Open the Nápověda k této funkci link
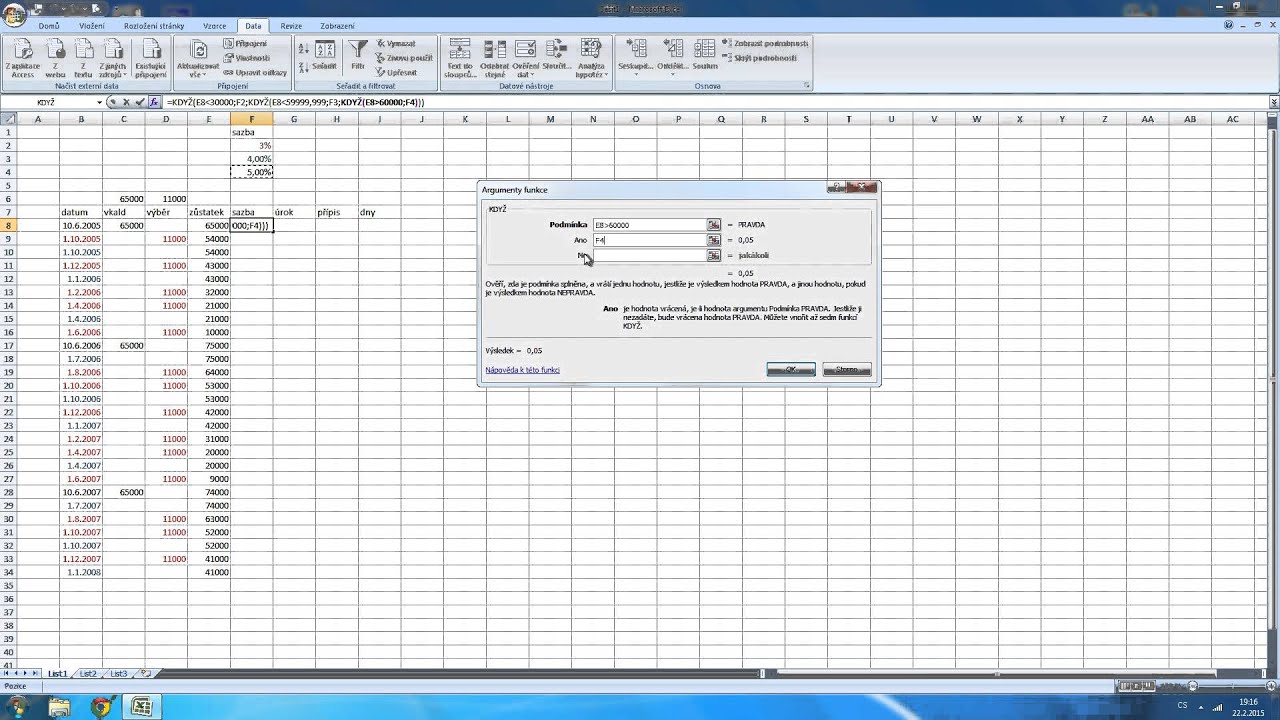Screen dimensions: 1280x720 coord(522,370)
